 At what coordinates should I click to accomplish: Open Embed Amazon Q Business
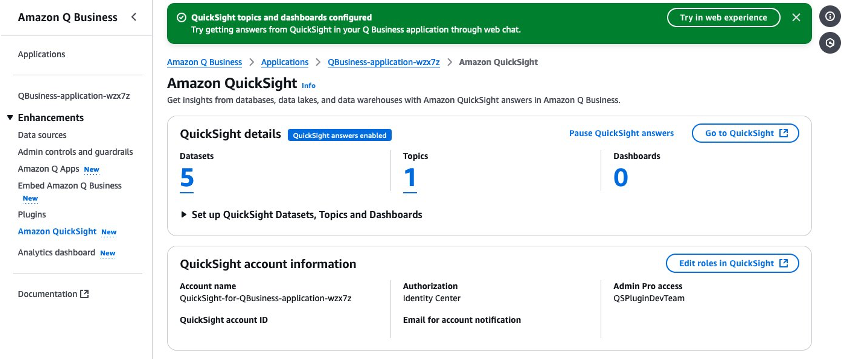click(x=69, y=186)
